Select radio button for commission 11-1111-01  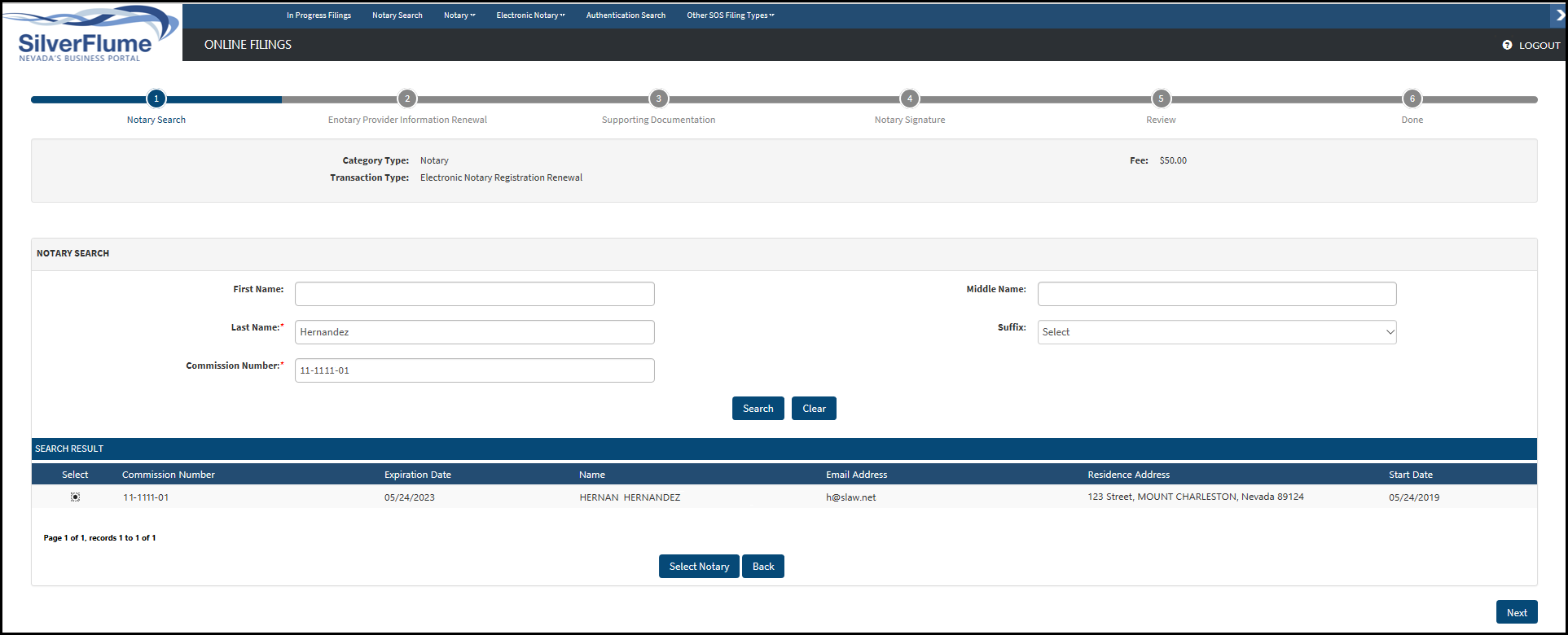(x=75, y=497)
